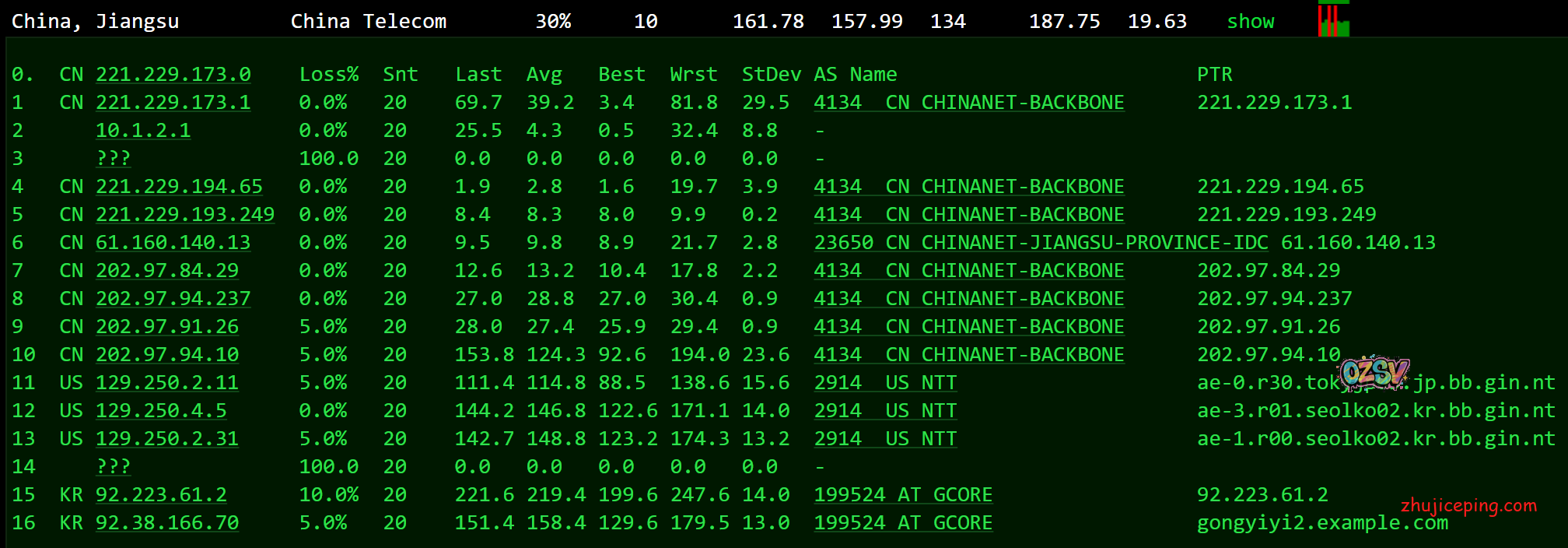Open IP link 202.97.94.10

(167, 355)
